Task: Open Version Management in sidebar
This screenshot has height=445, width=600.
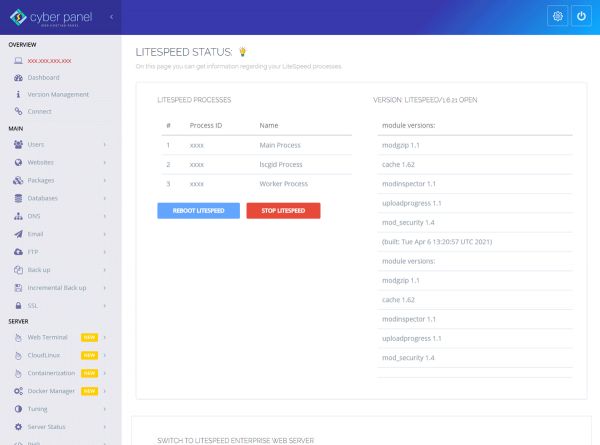Action: (x=58, y=95)
